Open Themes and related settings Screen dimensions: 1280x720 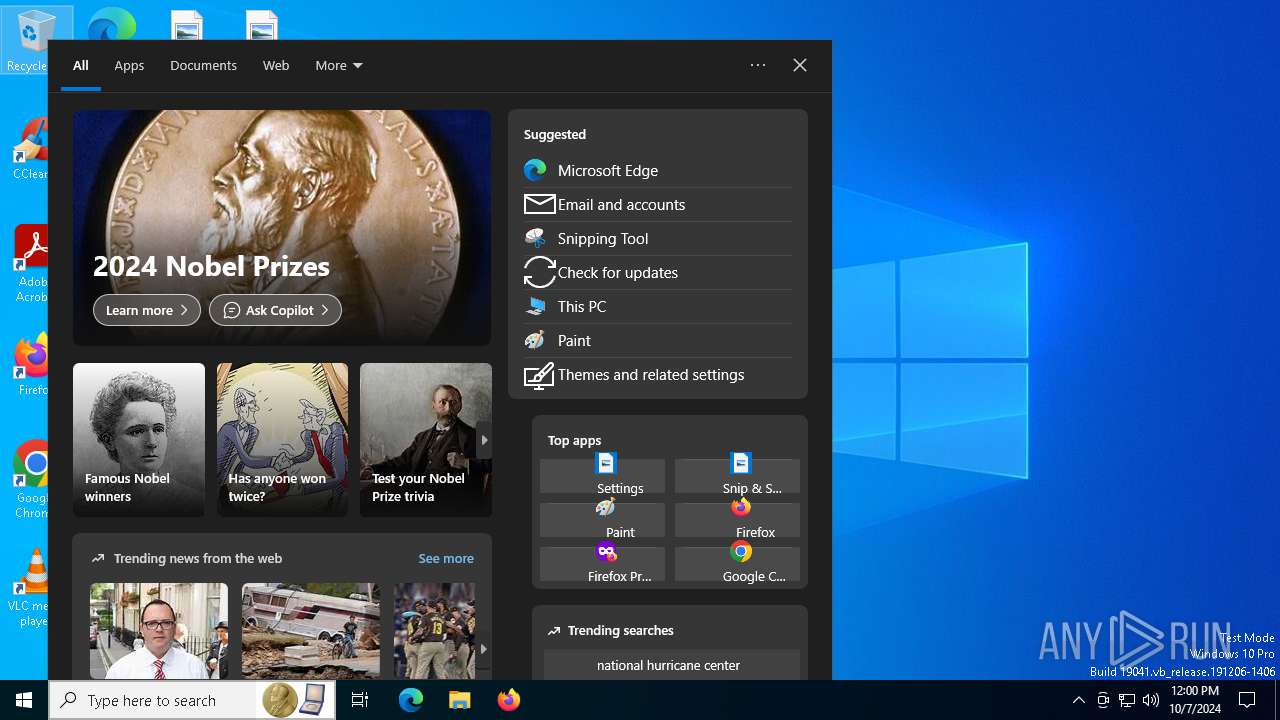657,374
